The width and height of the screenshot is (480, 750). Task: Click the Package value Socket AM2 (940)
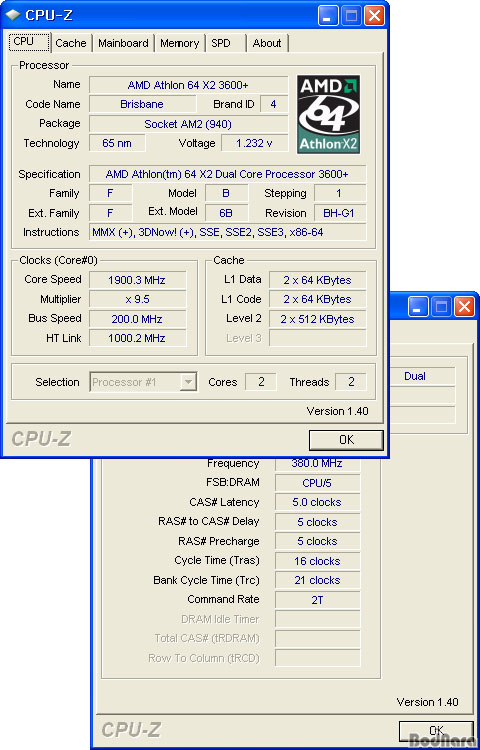click(188, 124)
